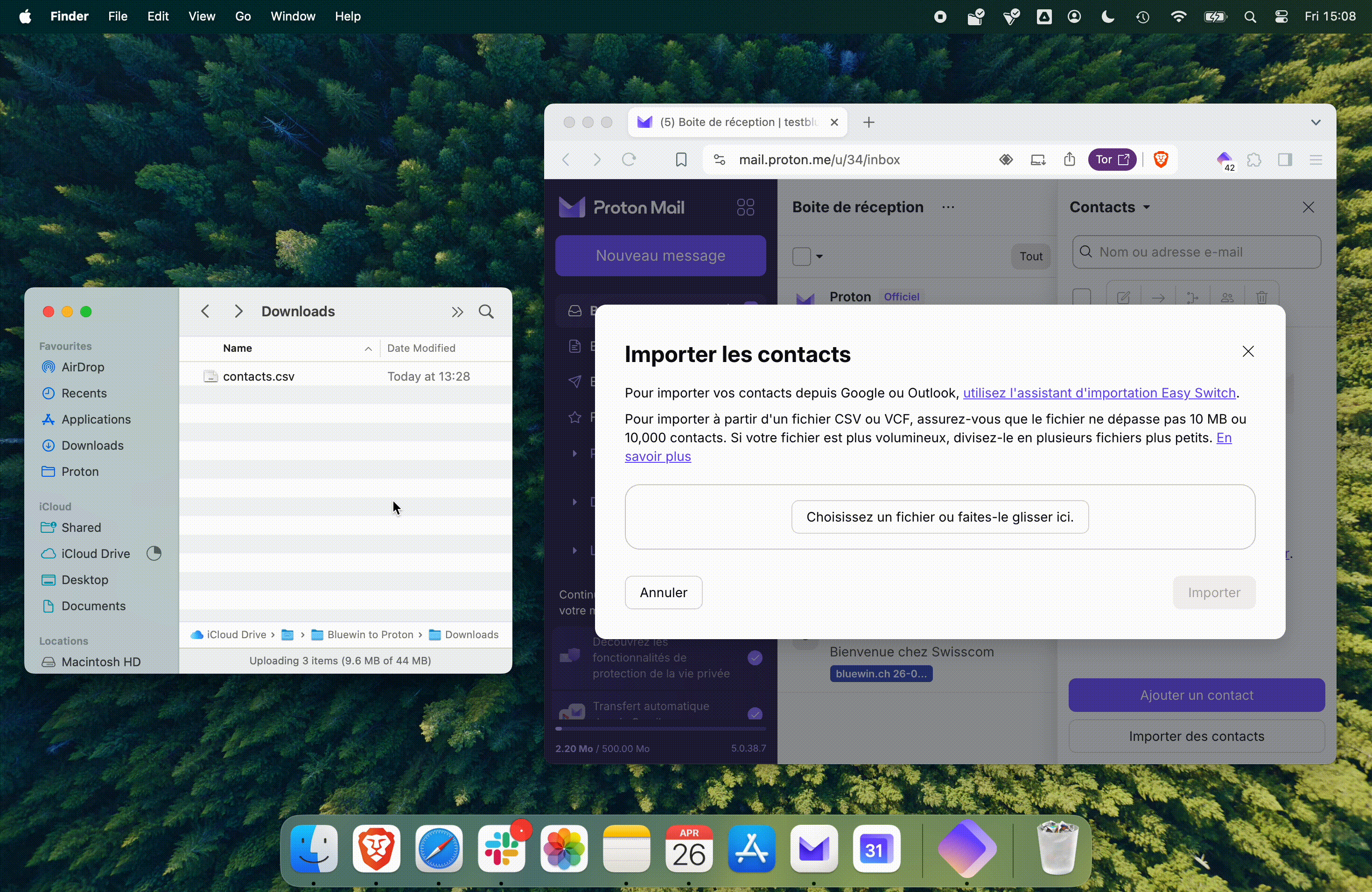Close the Importer les contacts dialog
The height and width of the screenshot is (892, 1372).
click(1248, 351)
